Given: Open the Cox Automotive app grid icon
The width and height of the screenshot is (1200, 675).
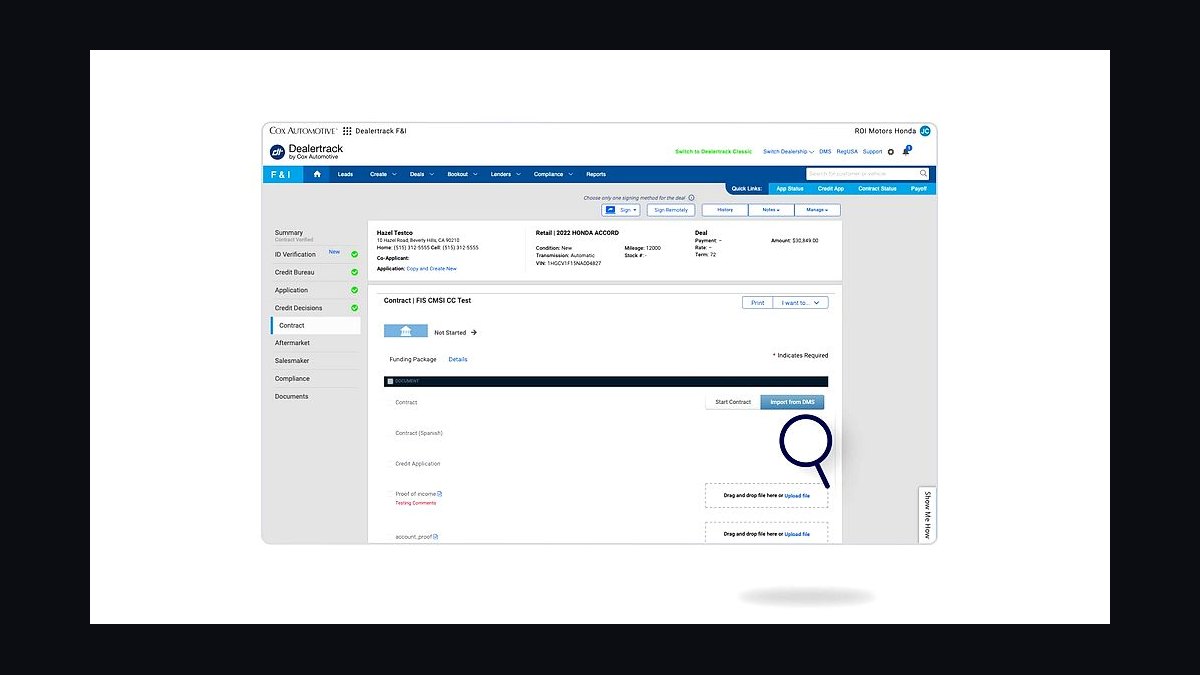Looking at the screenshot, I should tap(347, 131).
